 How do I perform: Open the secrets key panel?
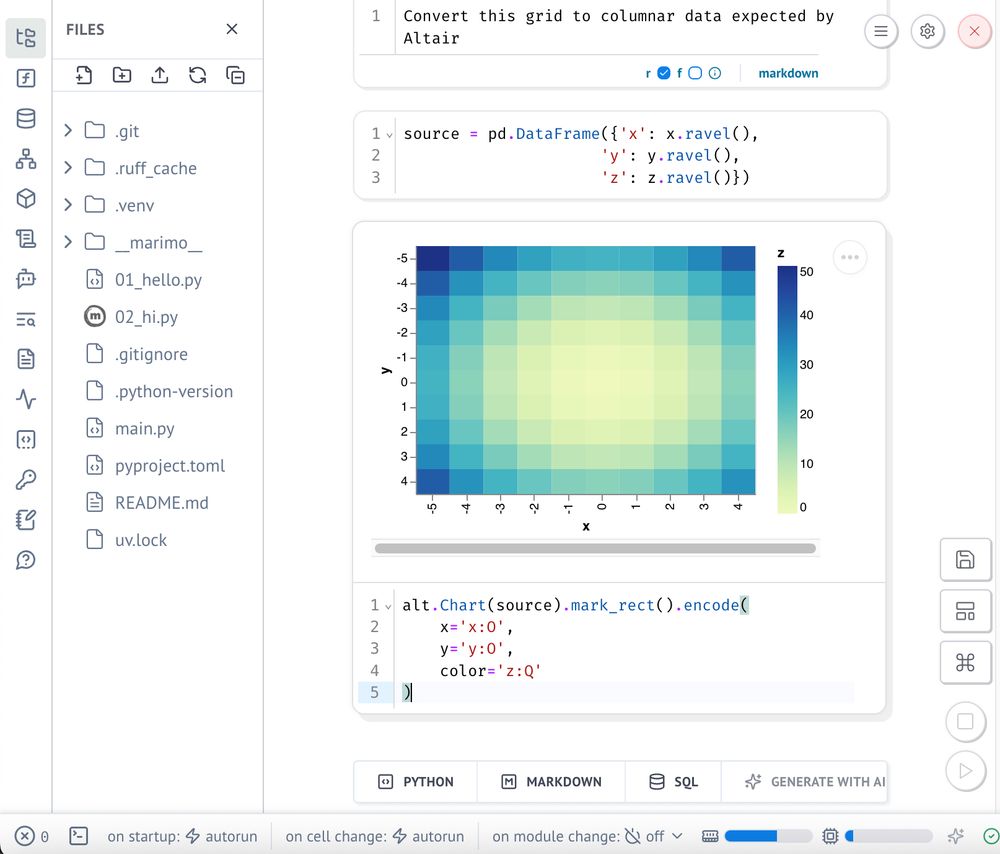[26, 480]
